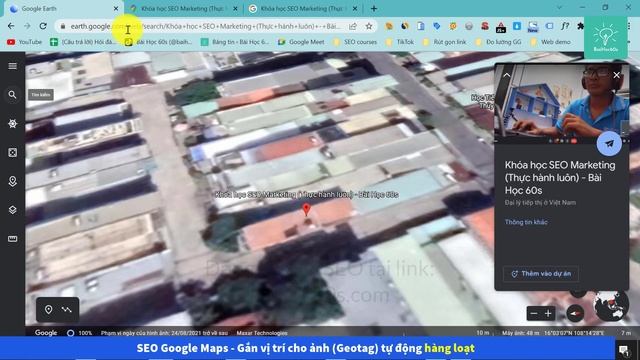Image resolution: width=640 pixels, height=360 pixels.
Task: Click the Google logo on the map footer
Action: 46,333
